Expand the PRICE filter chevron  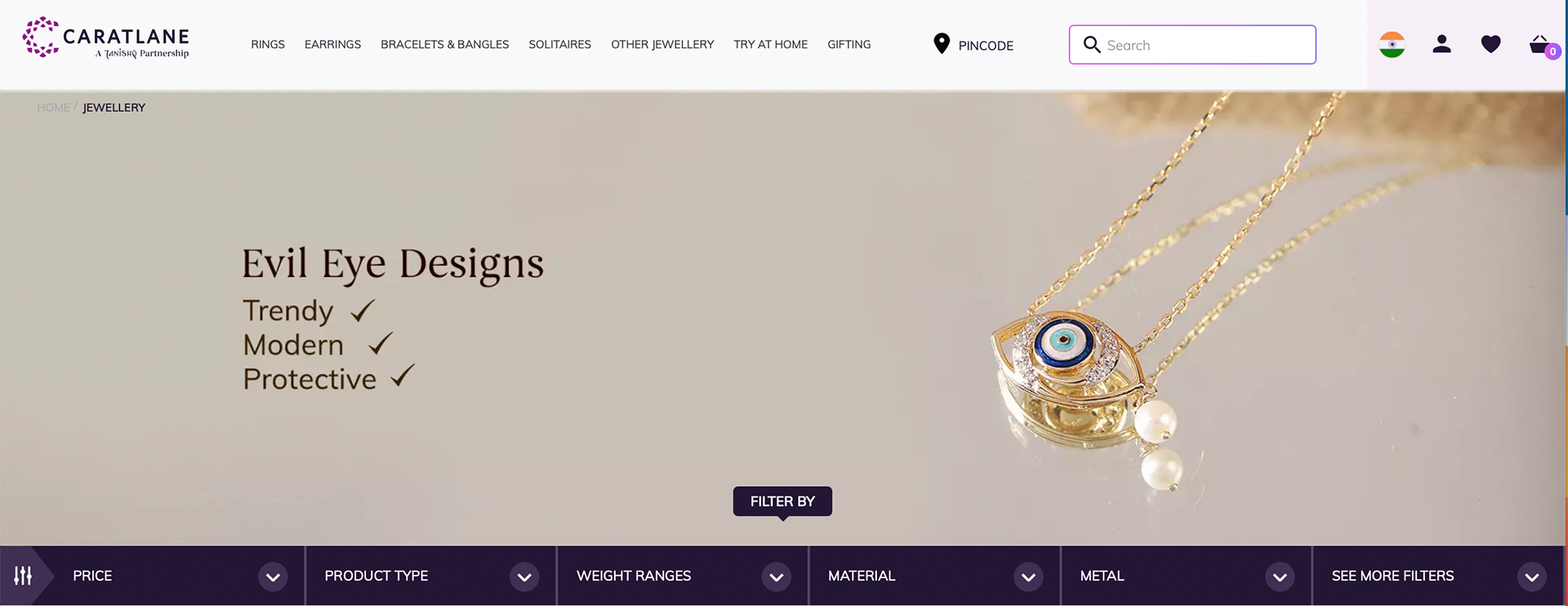[273, 577]
